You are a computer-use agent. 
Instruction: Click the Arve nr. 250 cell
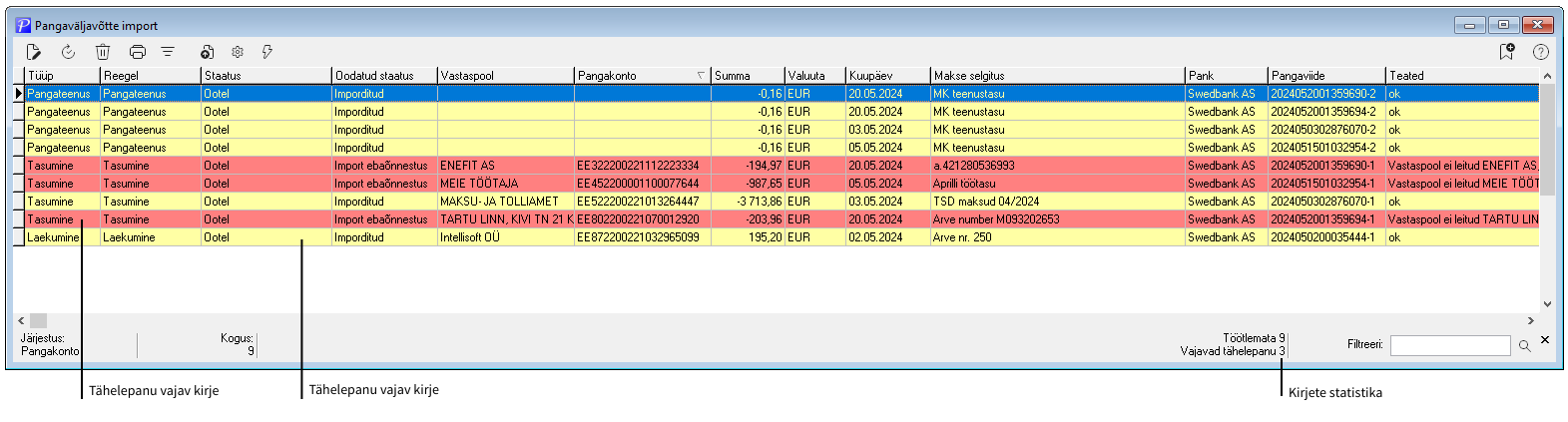[x=1057, y=237]
